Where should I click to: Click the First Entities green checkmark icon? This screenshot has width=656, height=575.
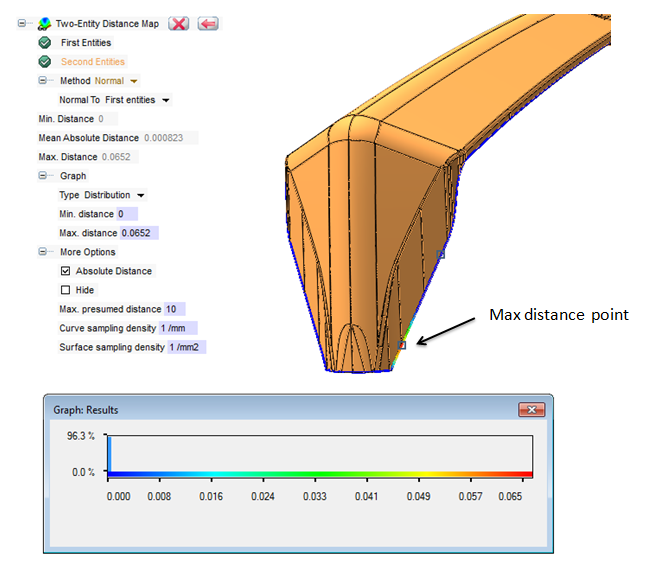point(45,43)
